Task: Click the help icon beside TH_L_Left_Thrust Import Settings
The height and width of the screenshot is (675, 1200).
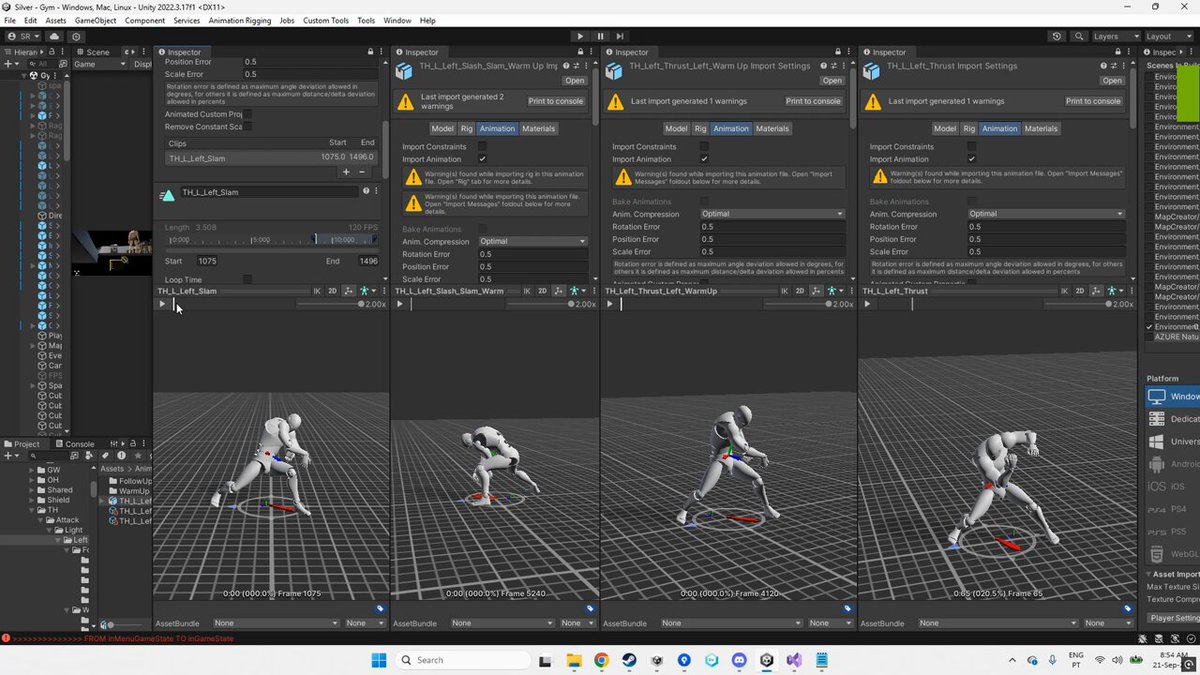Action: pos(1105,66)
